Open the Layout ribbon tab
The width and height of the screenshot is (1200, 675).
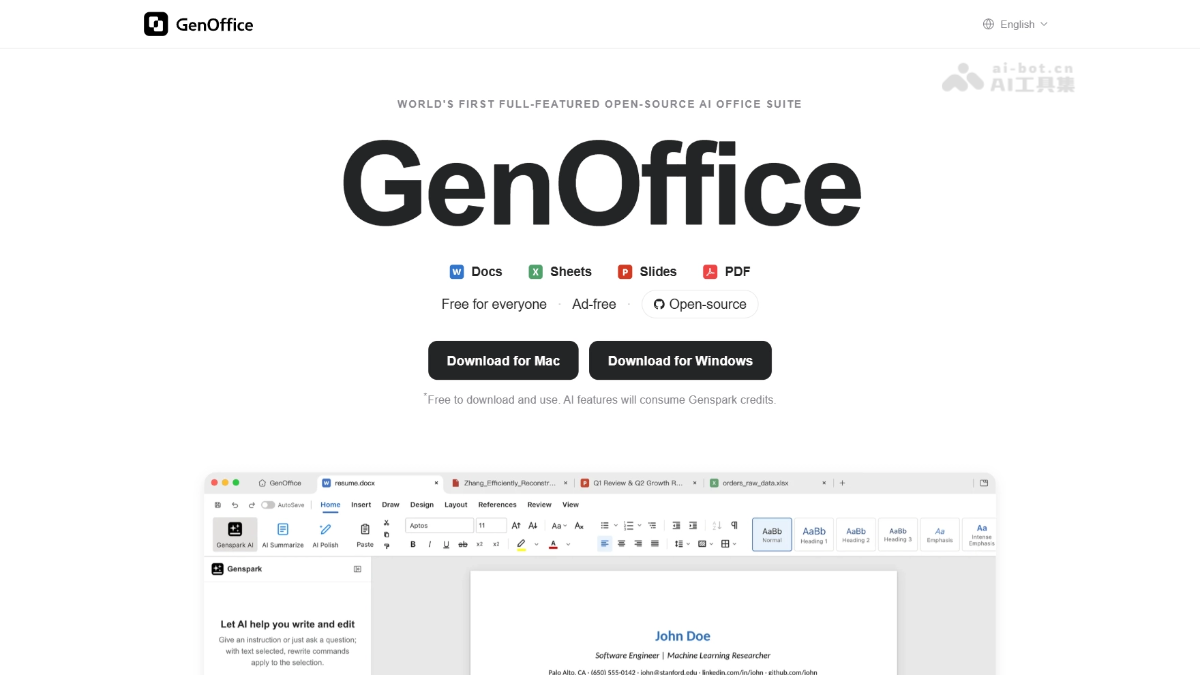[x=456, y=505]
